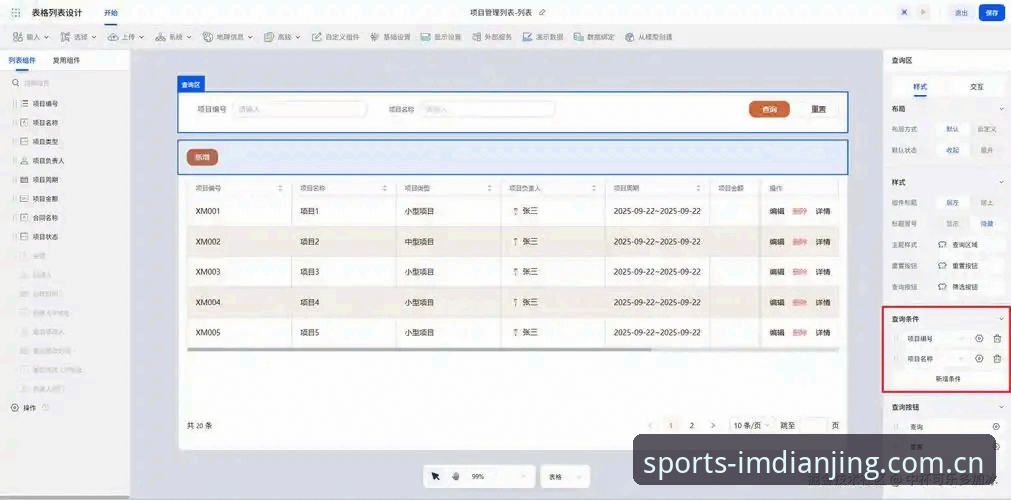Image resolution: width=1011 pixels, height=500 pixels.
Task: Open the app grid icon beside 表格列表设计
Action: click(16, 13)
